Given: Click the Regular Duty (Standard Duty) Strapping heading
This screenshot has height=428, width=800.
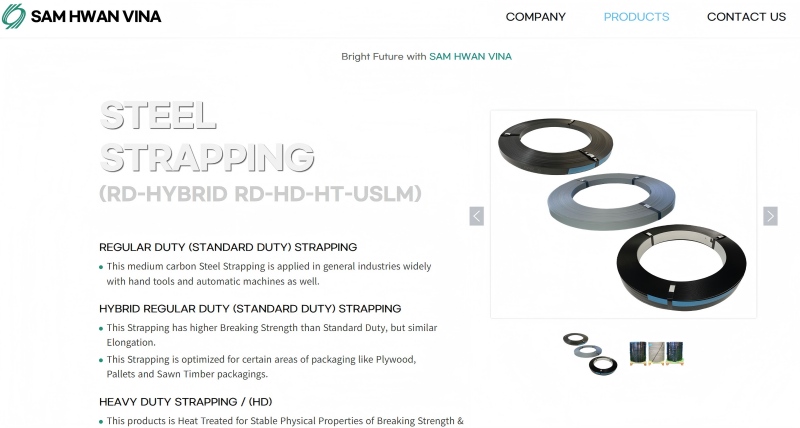Looking at the screenshot, I should pos(228,247).
